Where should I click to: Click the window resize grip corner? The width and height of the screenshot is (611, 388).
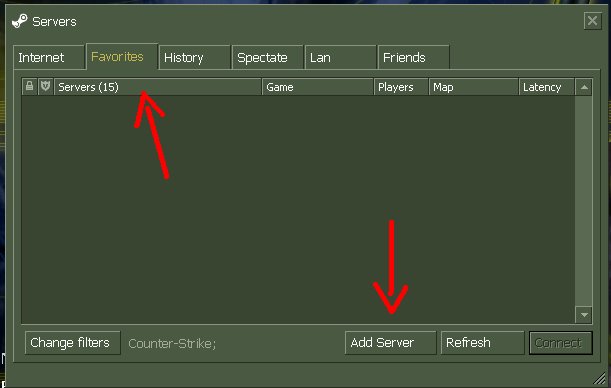(x=600, y=378)
